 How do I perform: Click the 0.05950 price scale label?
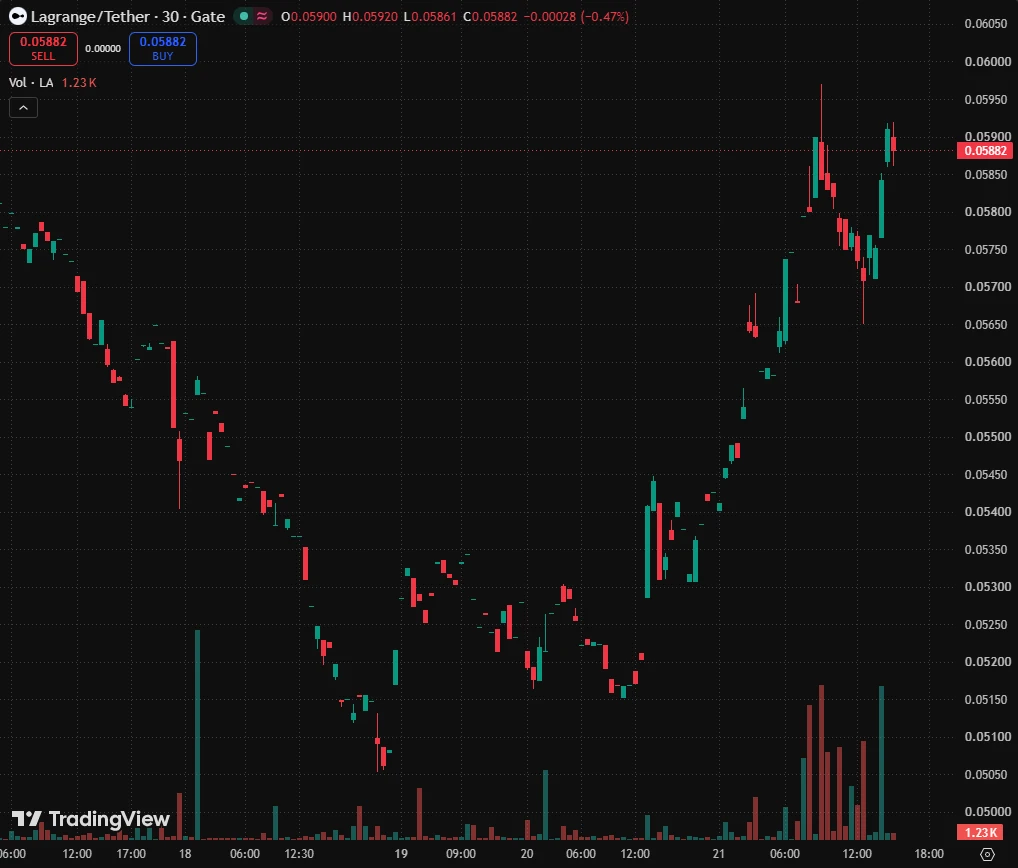click(x=987, y=99)
